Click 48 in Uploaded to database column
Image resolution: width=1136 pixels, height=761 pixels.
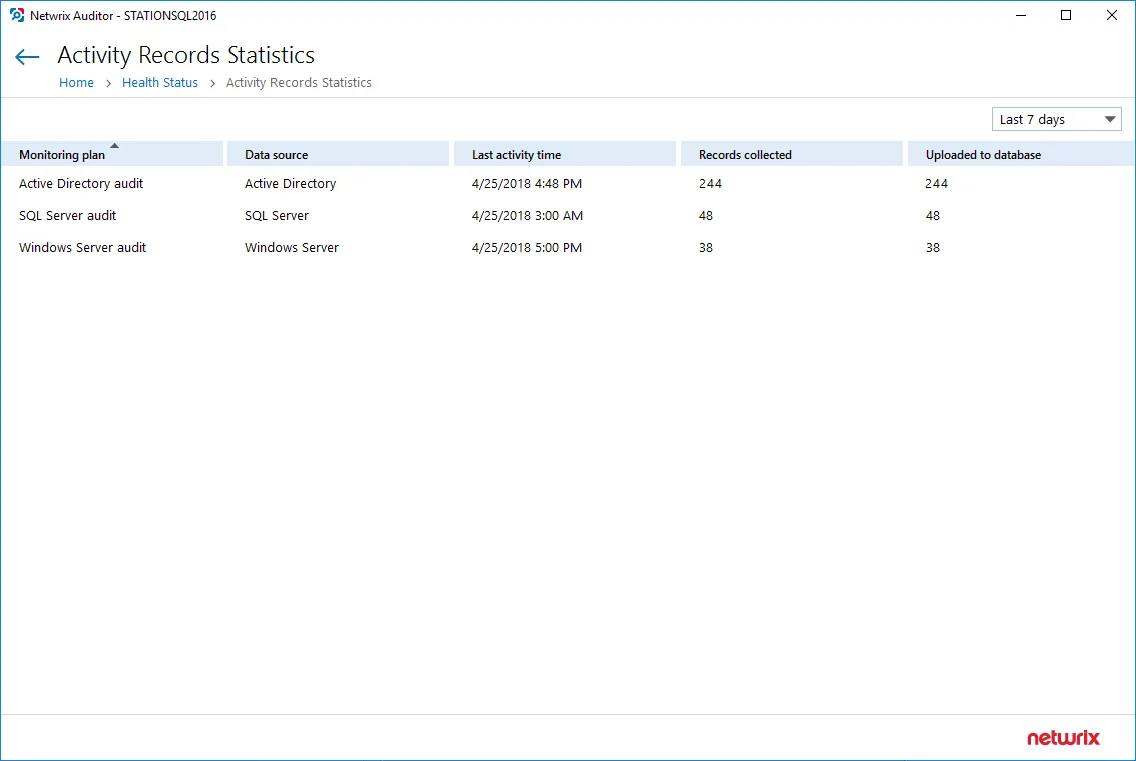pos(932,215)
